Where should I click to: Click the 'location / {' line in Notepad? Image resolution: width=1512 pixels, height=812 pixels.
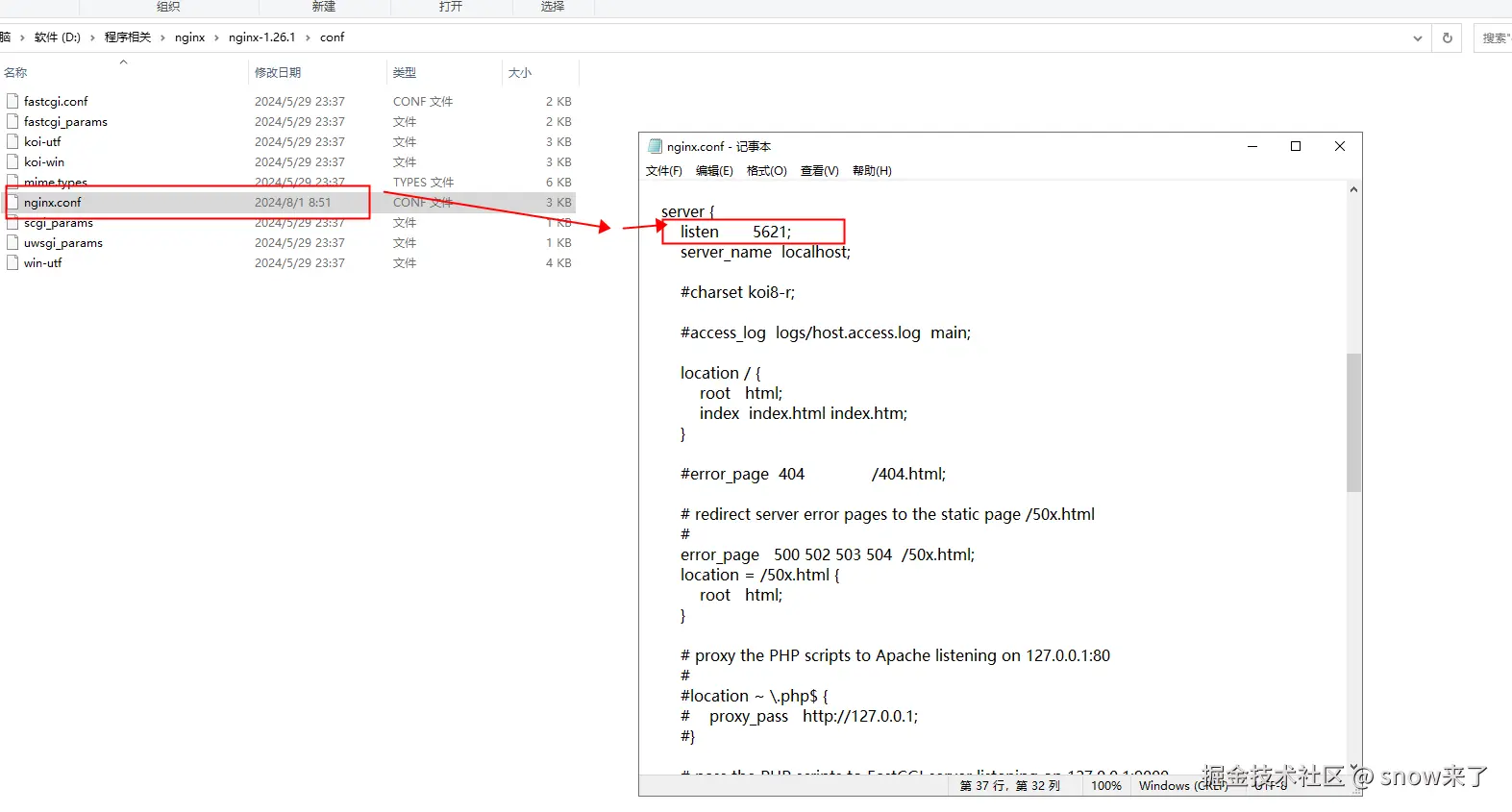720,373
